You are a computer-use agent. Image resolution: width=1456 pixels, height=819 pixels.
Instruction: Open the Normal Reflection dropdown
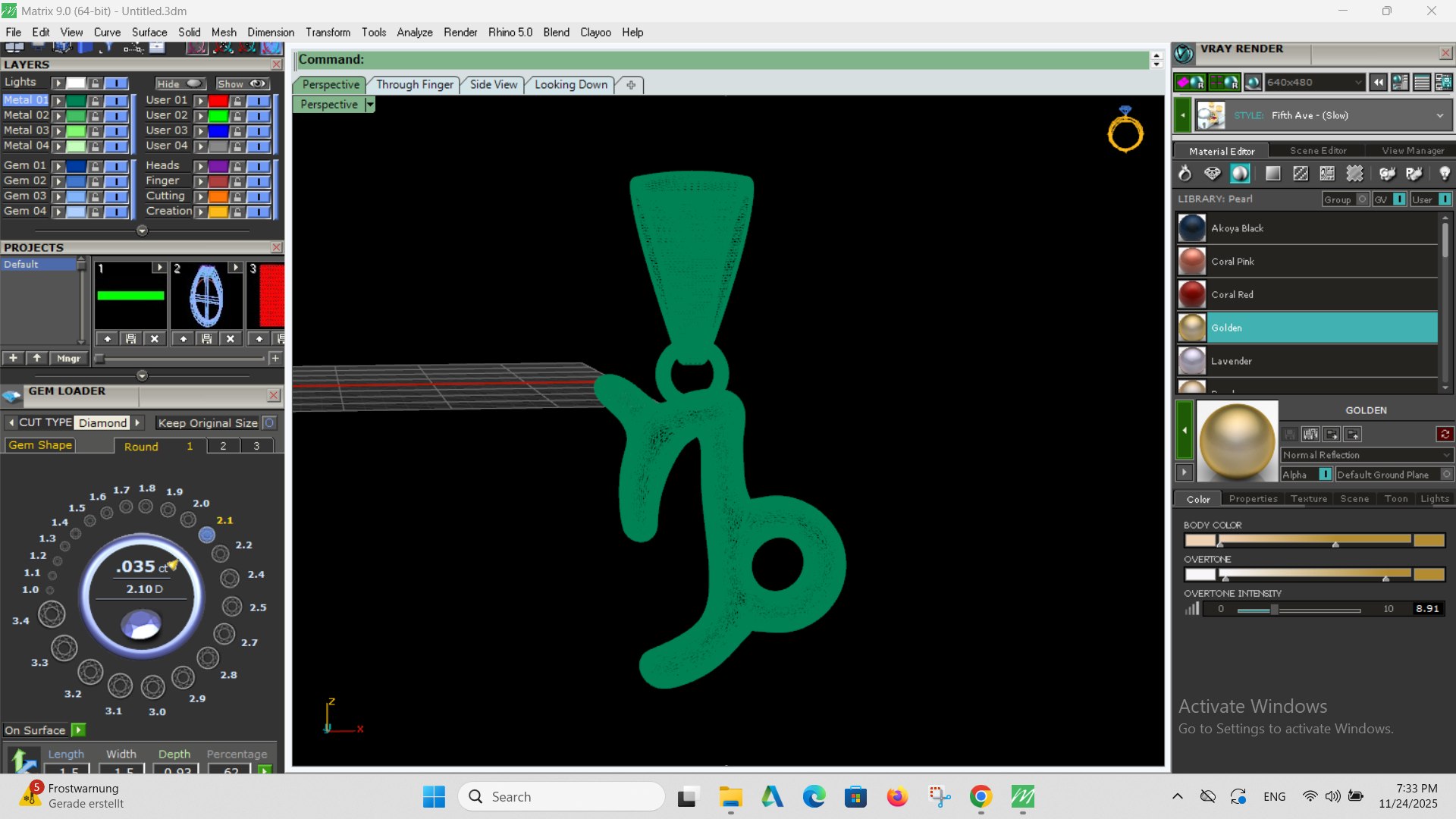pos(1367,454)
